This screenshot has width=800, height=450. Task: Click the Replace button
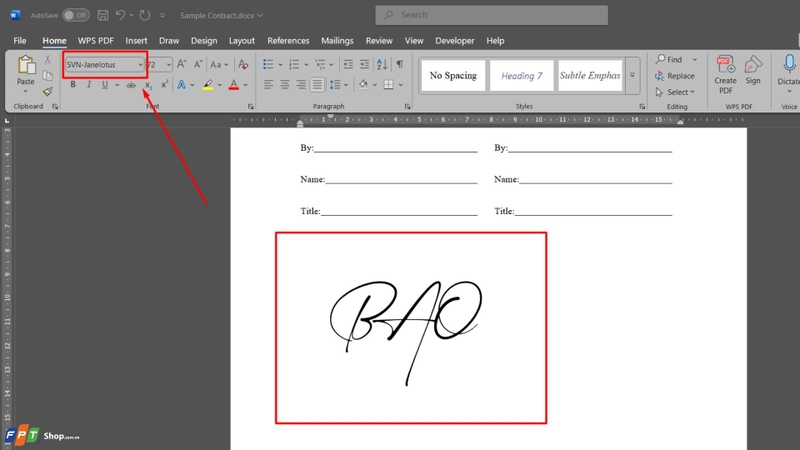(674, 76)
